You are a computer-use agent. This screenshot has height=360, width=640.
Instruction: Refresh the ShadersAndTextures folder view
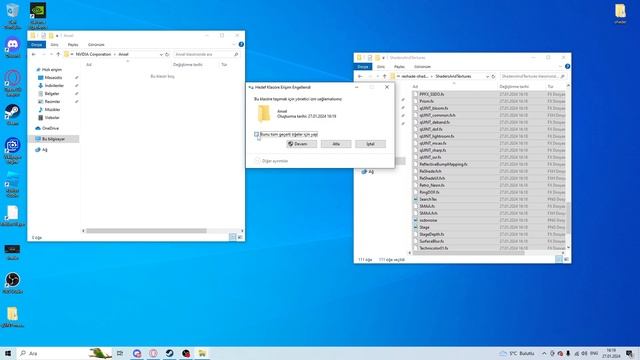pyautogui.click(x=493, y=76)
